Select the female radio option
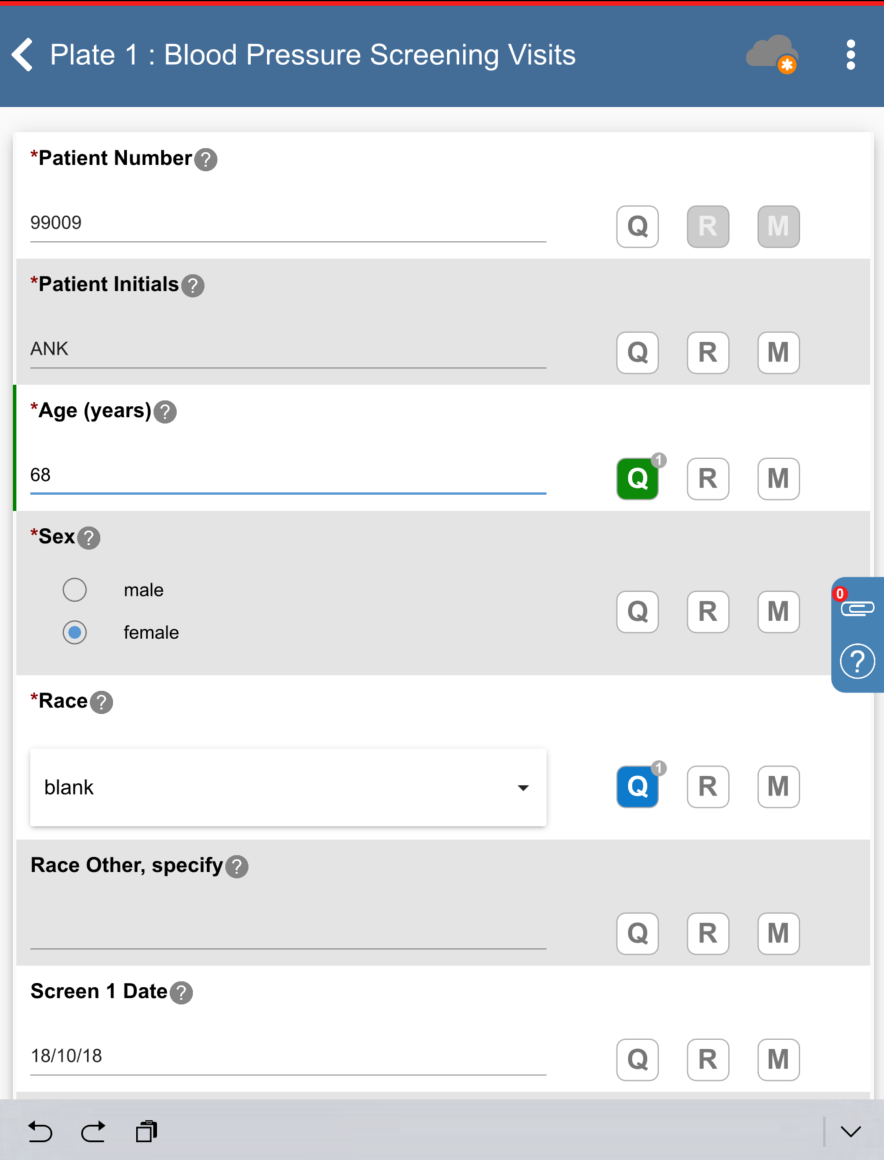 tap(75, 633)
